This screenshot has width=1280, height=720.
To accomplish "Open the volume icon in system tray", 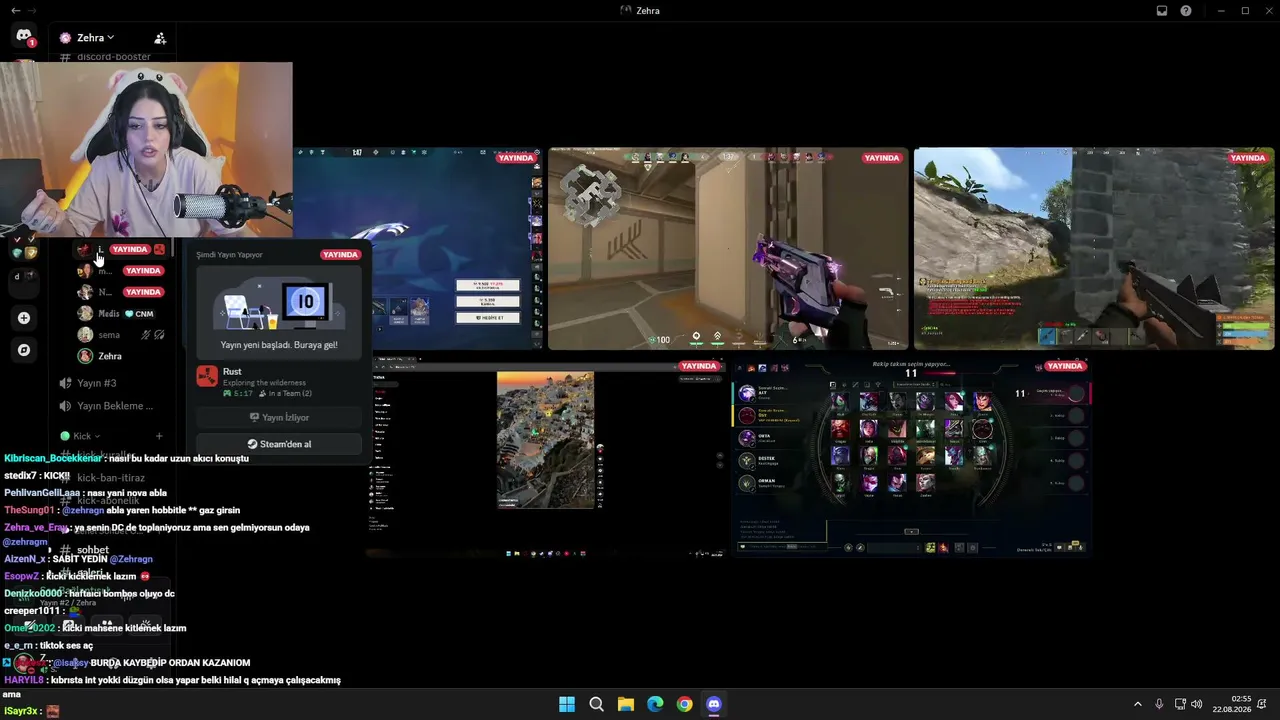I will (x=1197, y=704).
